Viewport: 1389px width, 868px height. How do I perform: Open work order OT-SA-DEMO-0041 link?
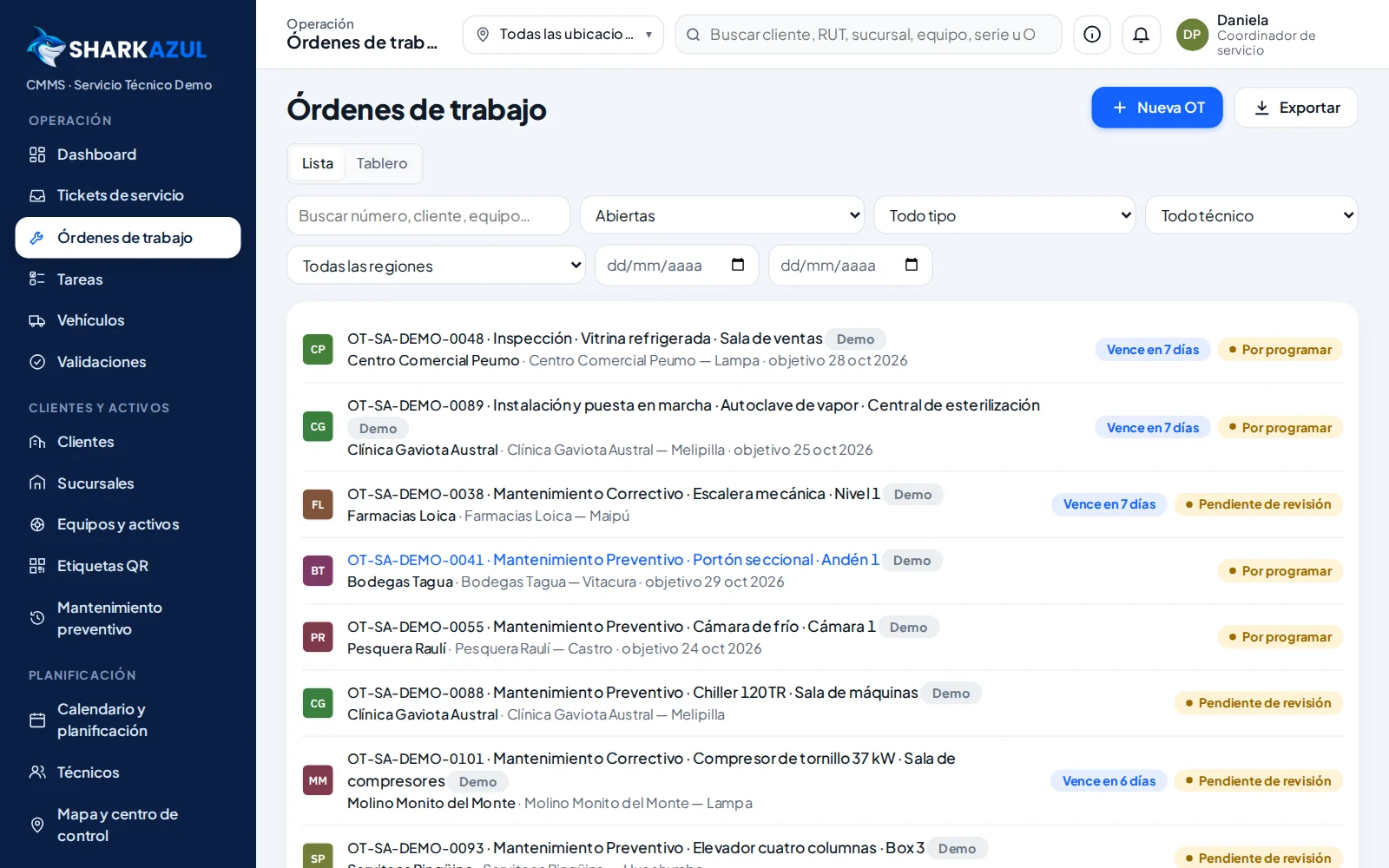tap(613, 560)
